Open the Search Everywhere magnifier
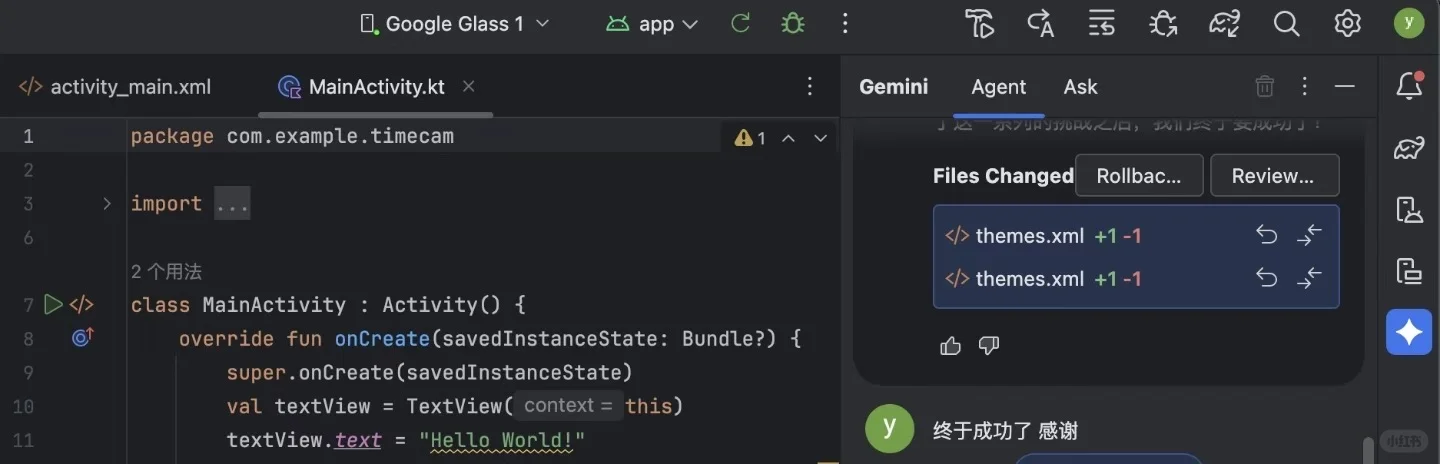 click(x=1286, y=23)
